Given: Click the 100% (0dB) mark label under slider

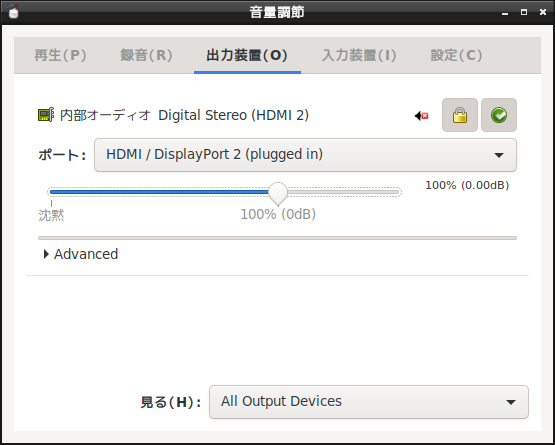Looking at the screenshot, I should [278, 214].
